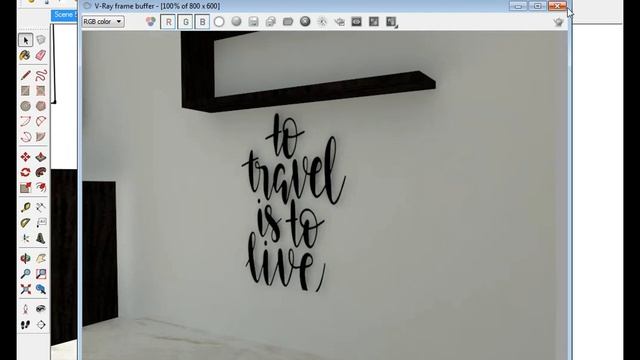Viewport: 640px width, 360px height.
Task: Select the red Rotate tool
Action: (25, 172)
